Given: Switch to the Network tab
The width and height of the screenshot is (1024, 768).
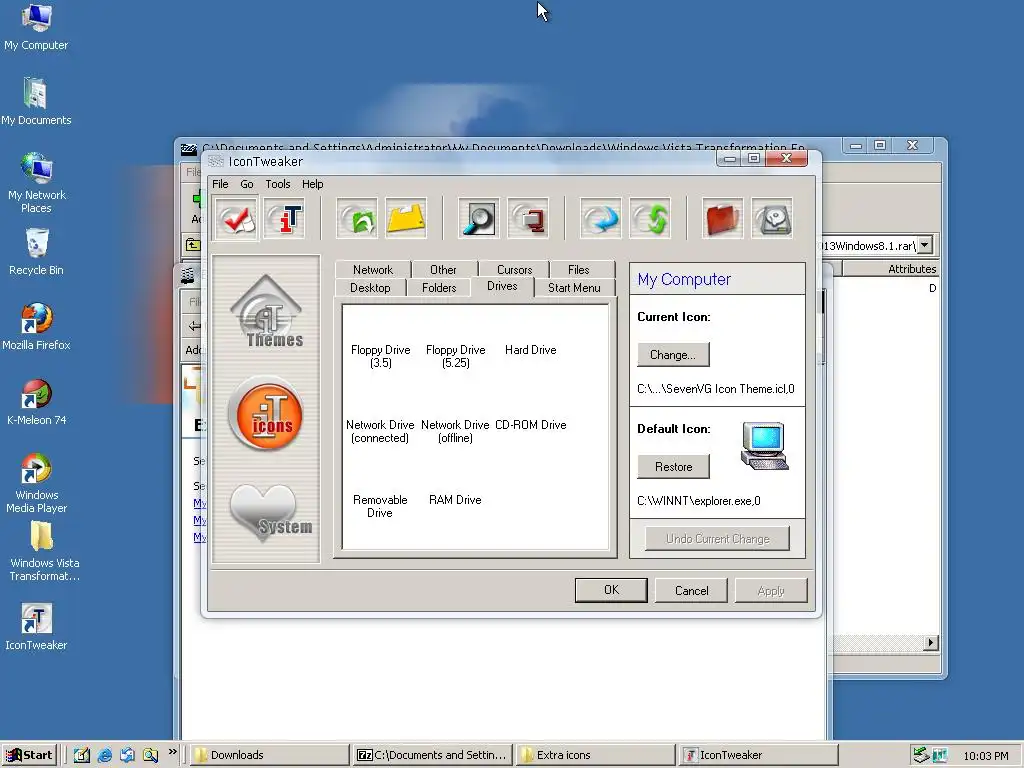Looking at the screenshot, I should click(373, 269).
